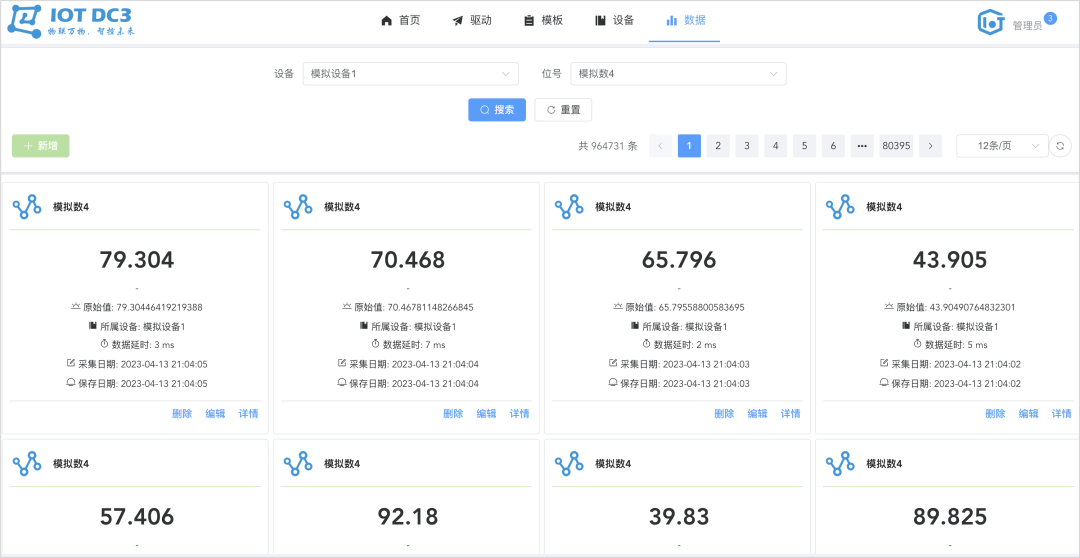Image resolution: width=1080 pixels, height=558 pixels.
Task: Go to page 6
Action: point(833,146)
